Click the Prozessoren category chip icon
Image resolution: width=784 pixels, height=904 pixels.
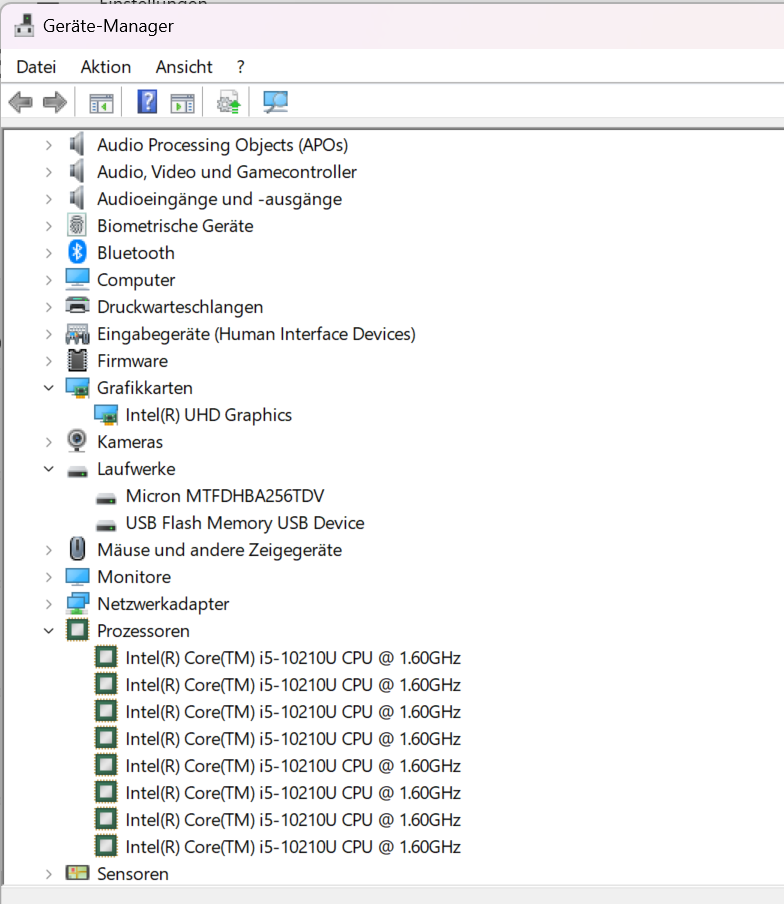77,630
